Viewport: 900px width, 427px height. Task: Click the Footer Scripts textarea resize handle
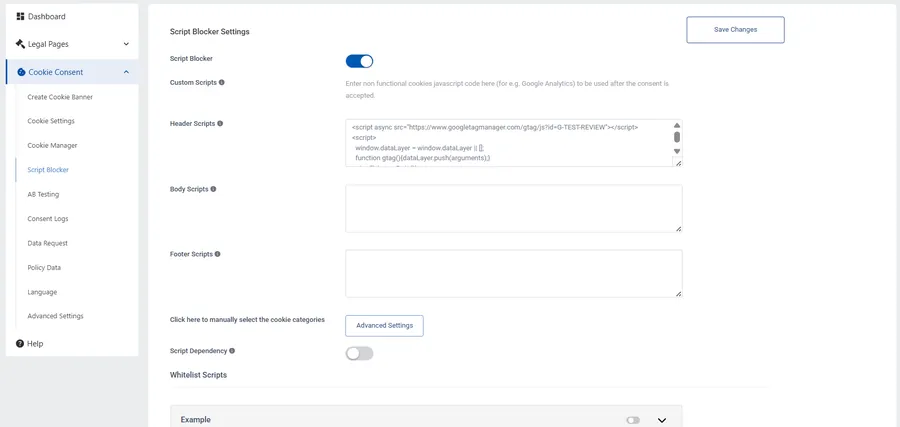(678, 293)
